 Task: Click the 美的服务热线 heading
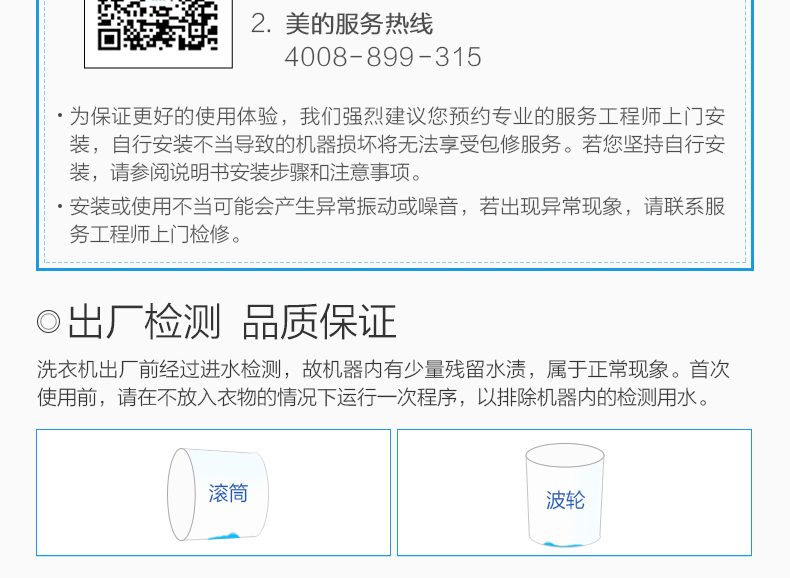[x=359, y=24]
